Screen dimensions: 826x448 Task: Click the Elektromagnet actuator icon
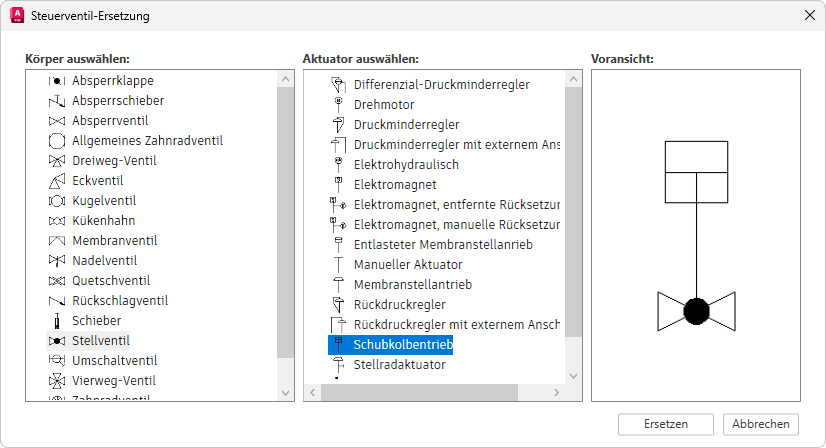338,184
